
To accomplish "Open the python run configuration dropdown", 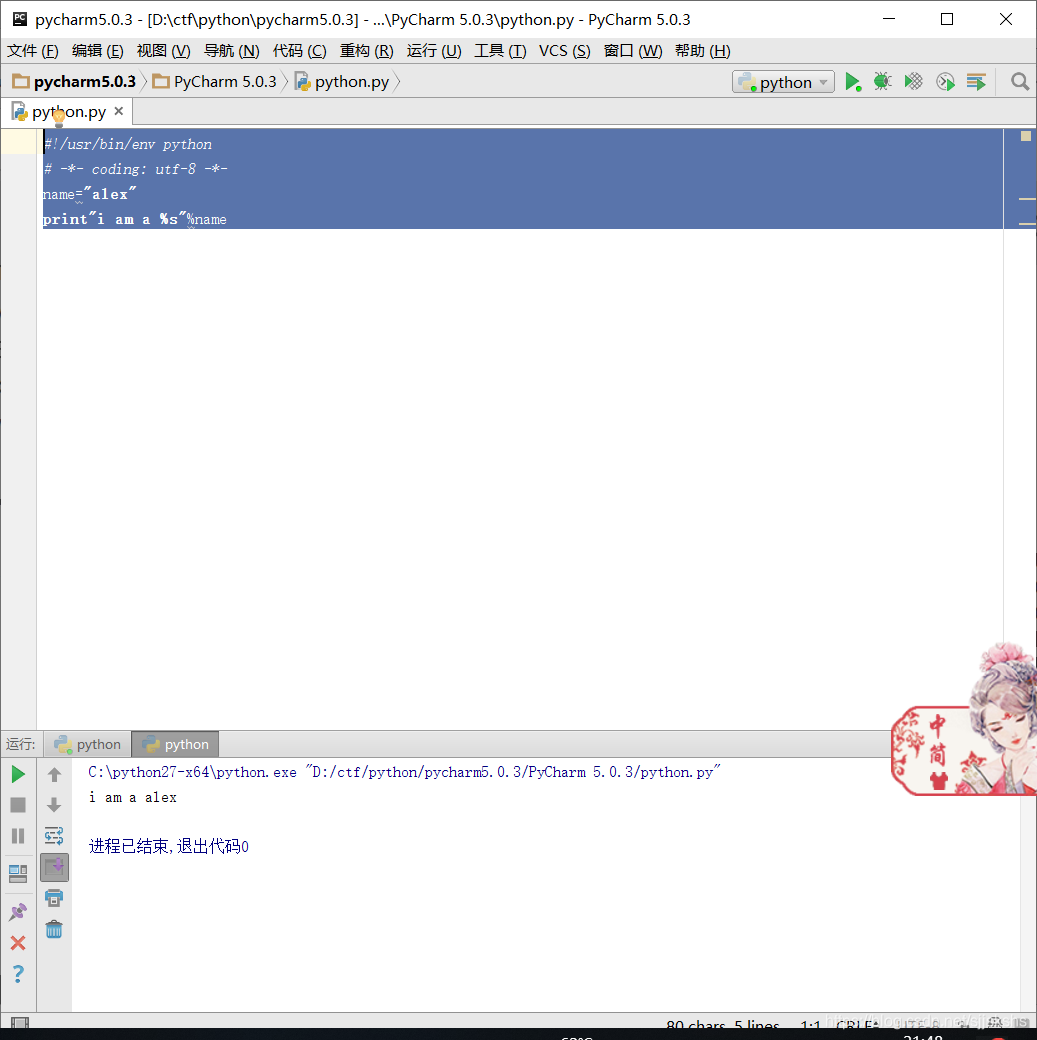I will click(x=783, y=82).
